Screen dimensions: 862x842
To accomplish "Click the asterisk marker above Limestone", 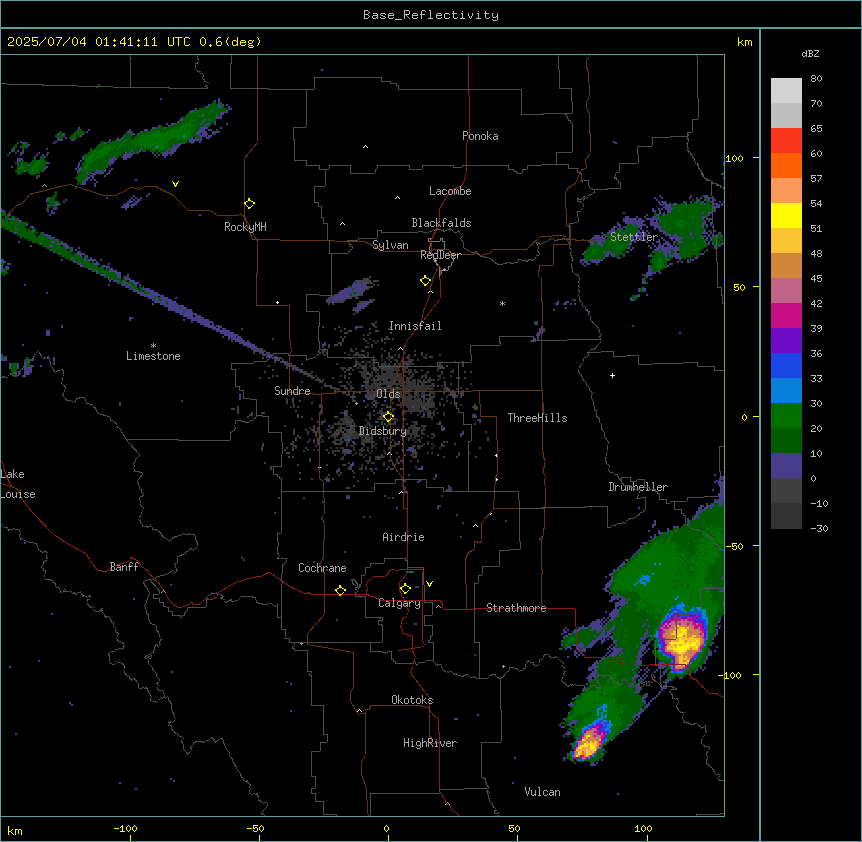I will pos(153,346).
